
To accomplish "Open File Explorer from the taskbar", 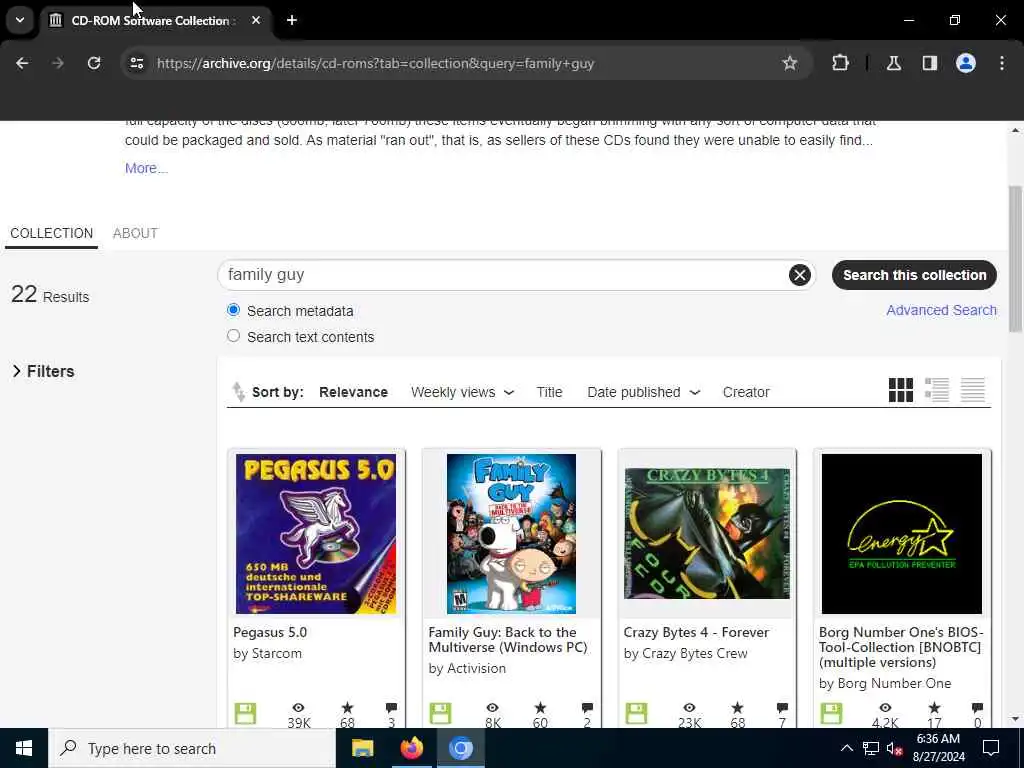I will pyautogui.click(x=362, y=748).
